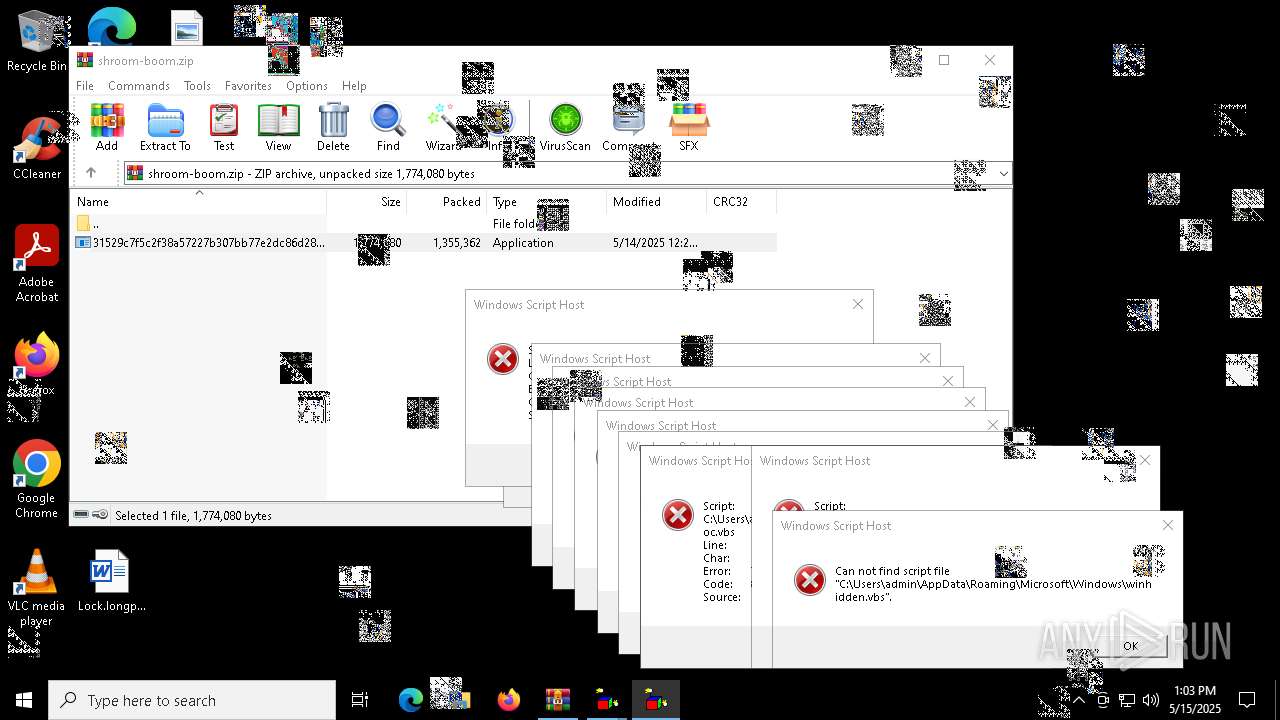Screen dimensions: 1280x720
Task: Click OK on the script-not-found error dialog
Action: click(x=1129, y=646)
